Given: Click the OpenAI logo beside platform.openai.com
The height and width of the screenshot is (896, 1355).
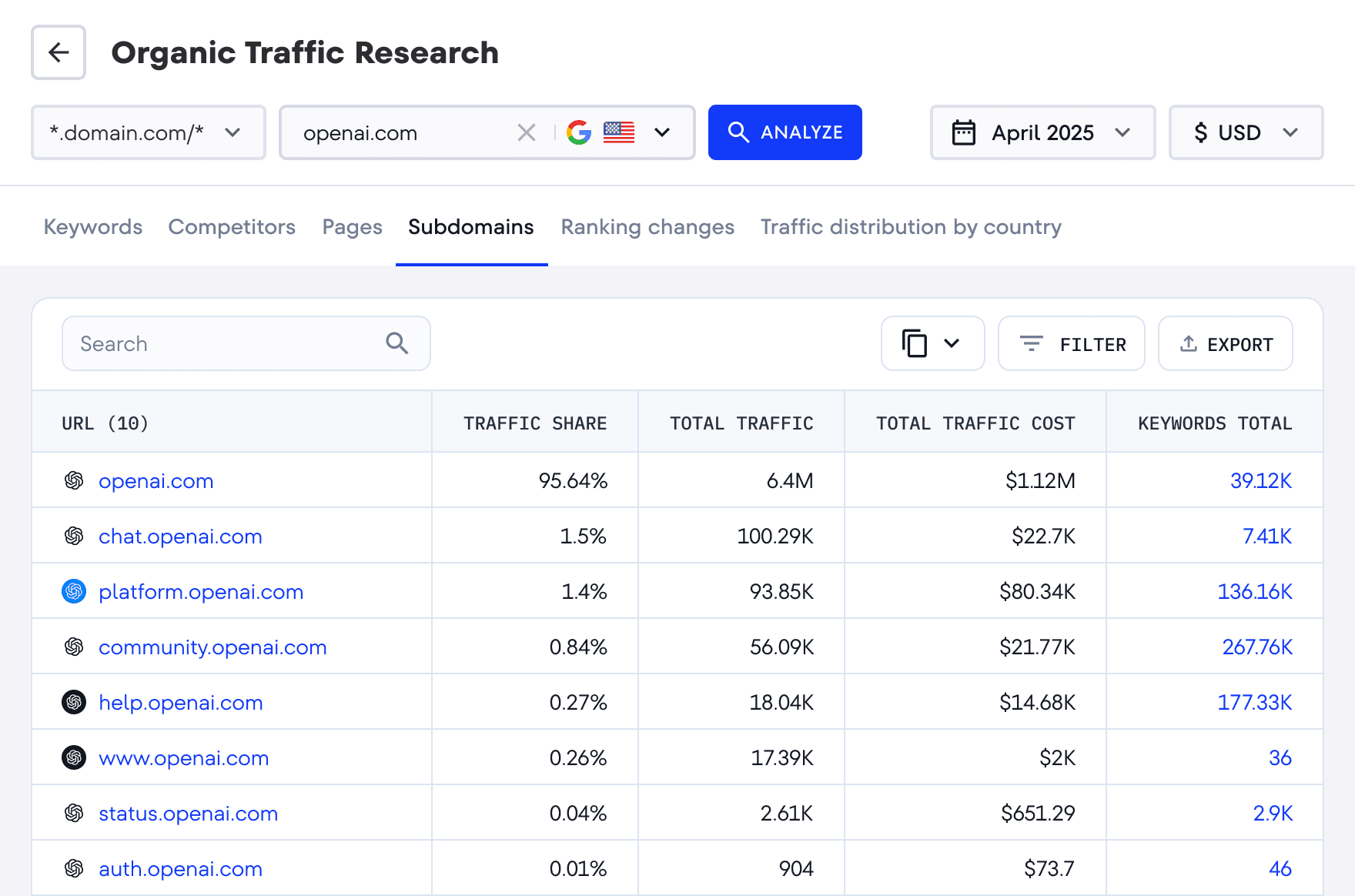Looking at the screenshot, I should pyautogui.click(x=73, y=591).
